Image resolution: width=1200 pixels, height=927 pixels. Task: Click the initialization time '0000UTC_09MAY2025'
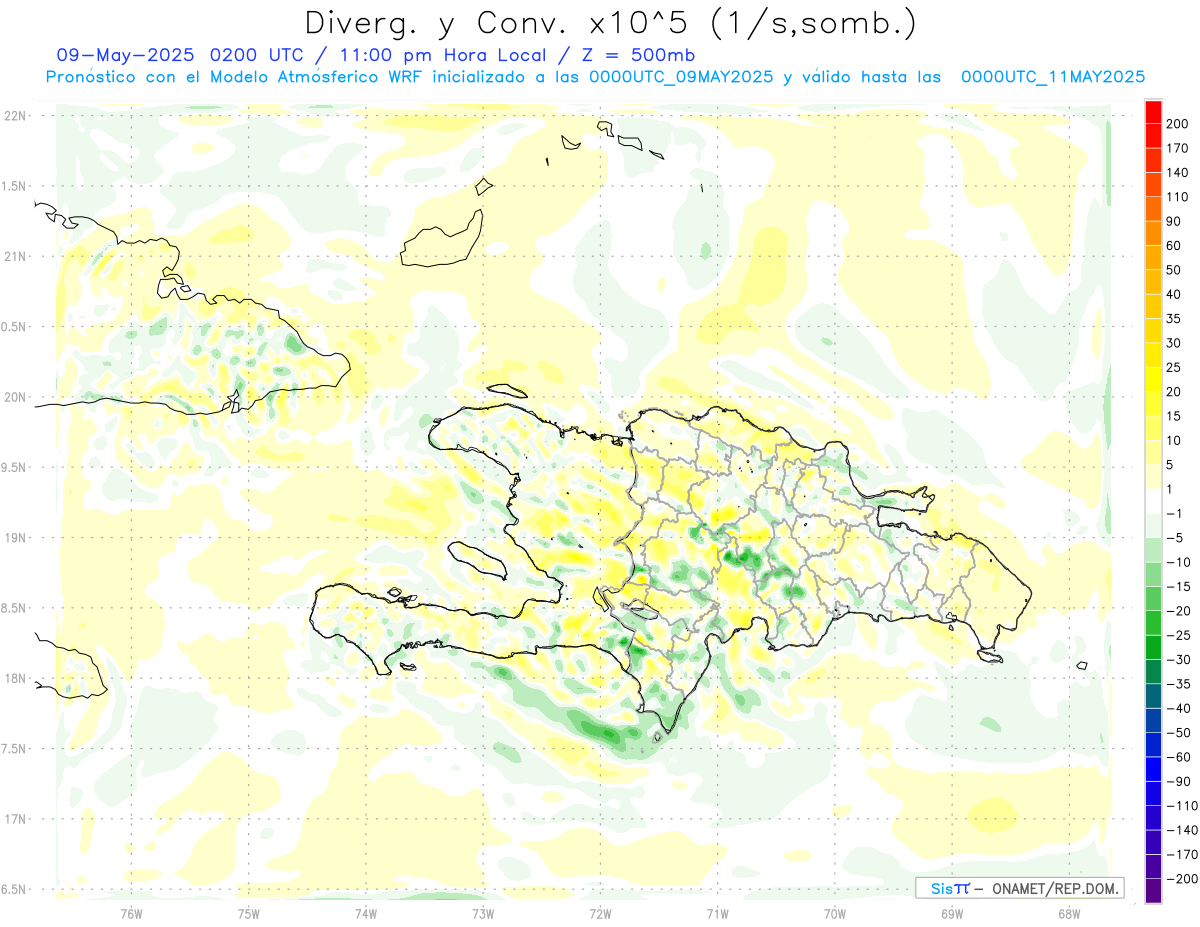pyautogui.click(x=681, y=77)
